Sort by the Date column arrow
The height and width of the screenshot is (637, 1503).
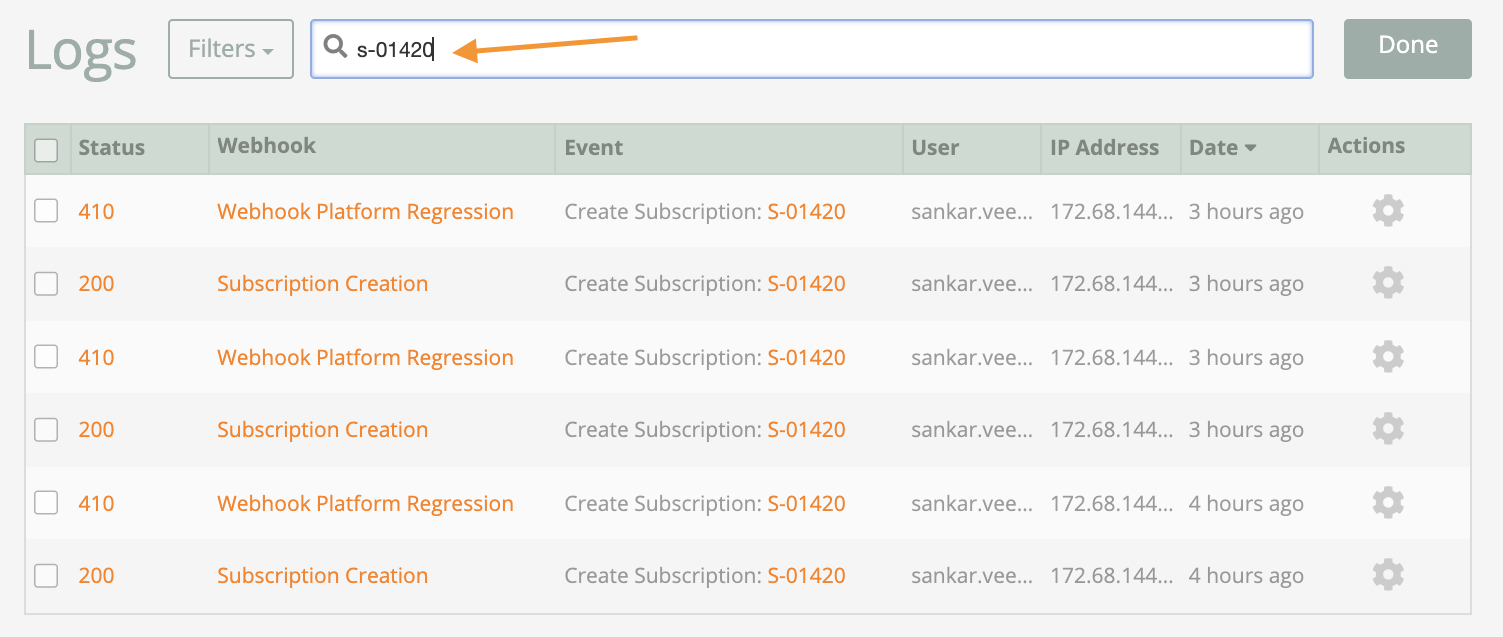click(x=1250, y=148)
